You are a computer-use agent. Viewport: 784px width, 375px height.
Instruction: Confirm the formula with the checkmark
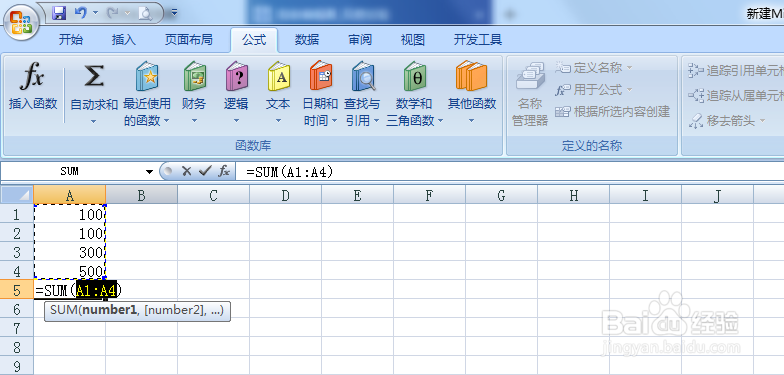(205, 172)
